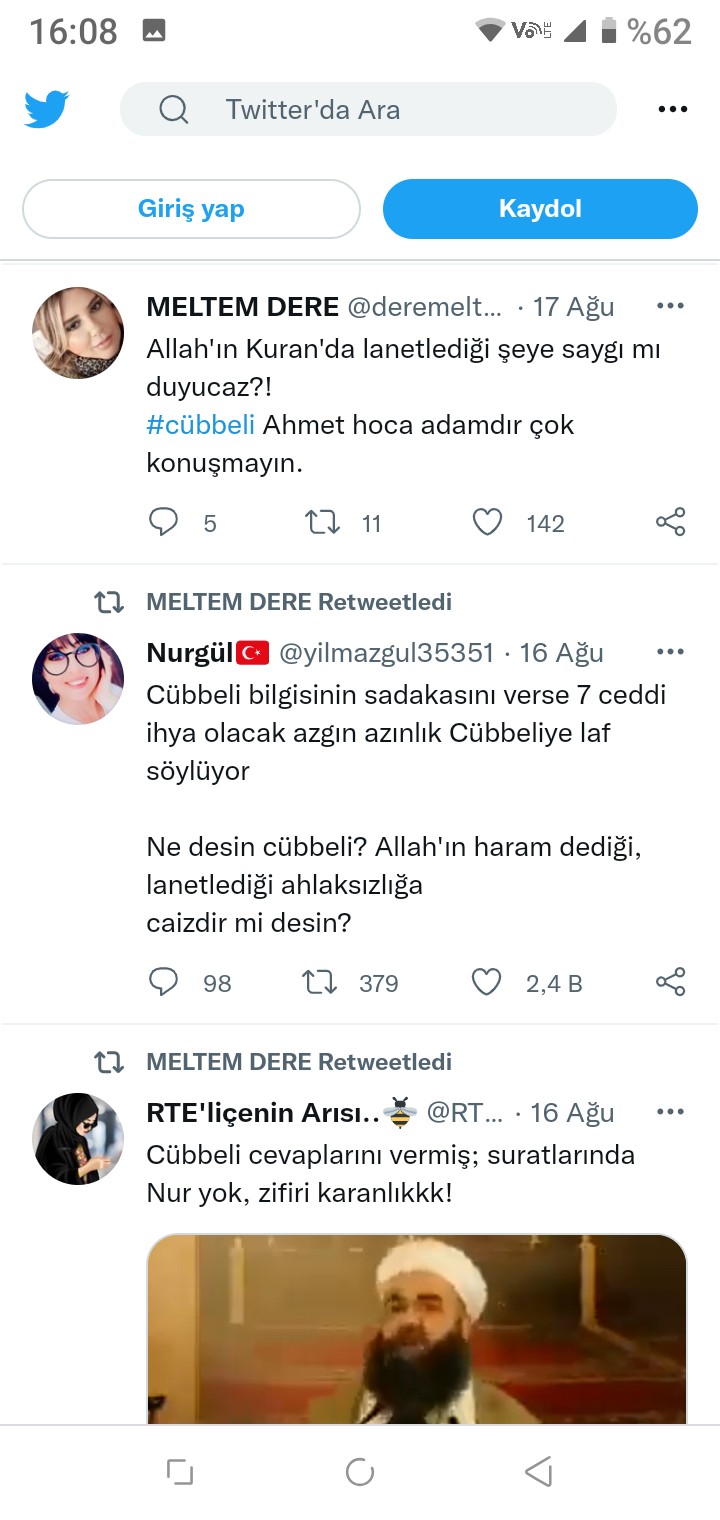This screenshot has width=720, height=1520.
Task: Retweet MELTEM DERE's cübbeli tweet
Action: [322, 523]
